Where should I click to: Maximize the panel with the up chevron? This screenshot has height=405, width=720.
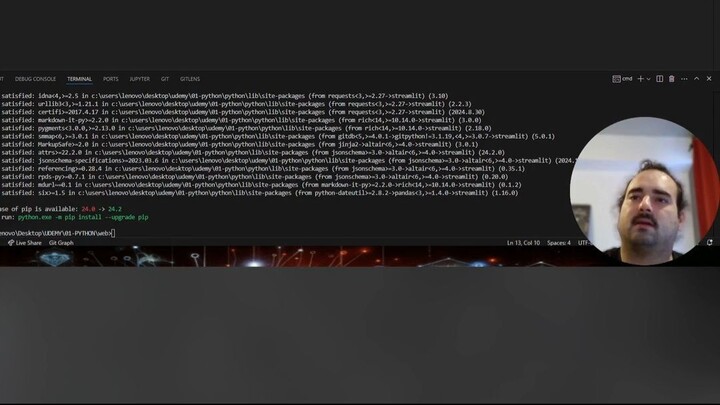(x=697, y=79)
